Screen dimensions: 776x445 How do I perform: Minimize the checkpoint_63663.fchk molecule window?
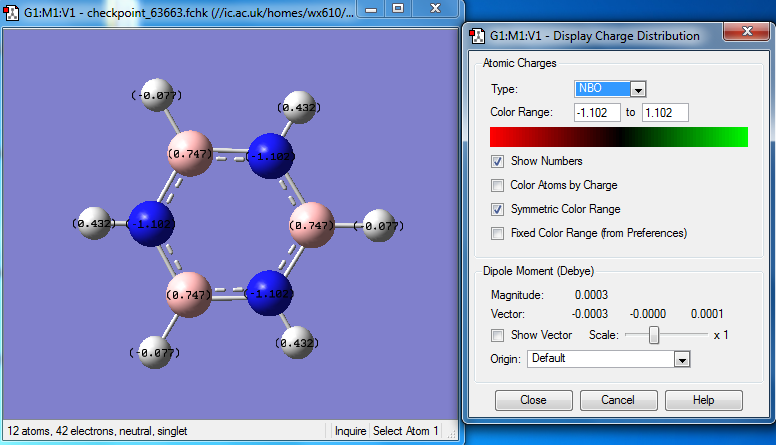(371, 8)
